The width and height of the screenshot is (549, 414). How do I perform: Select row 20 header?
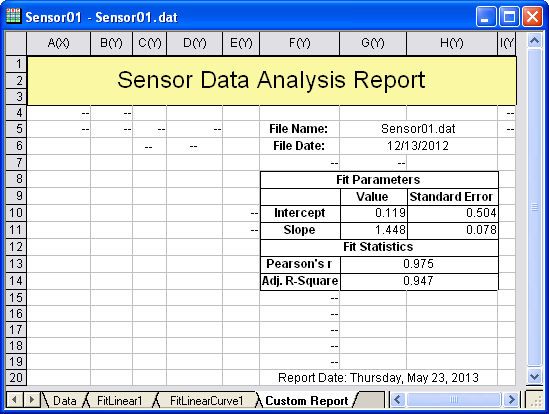(16, 378)
